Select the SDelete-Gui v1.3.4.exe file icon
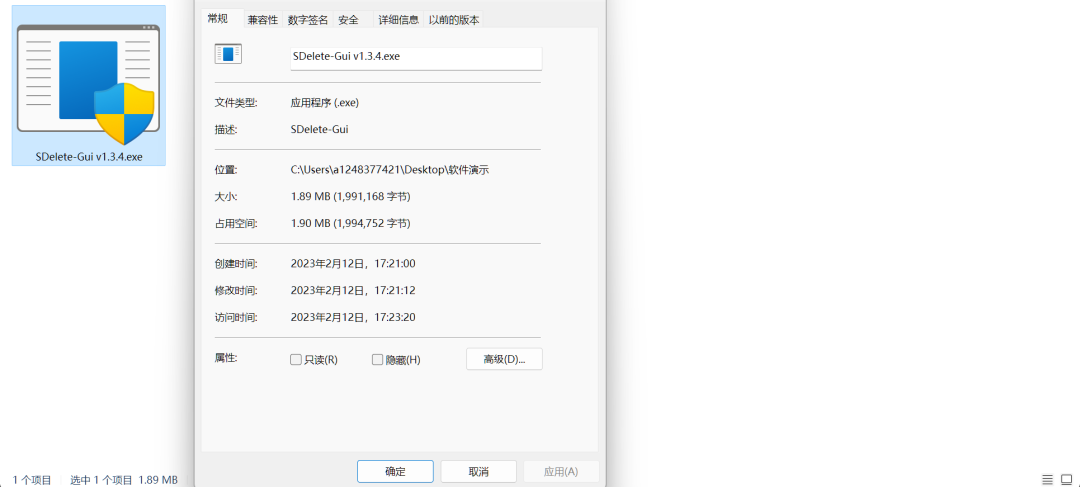Screen dimensions: 1080x487 coord(88,85)
